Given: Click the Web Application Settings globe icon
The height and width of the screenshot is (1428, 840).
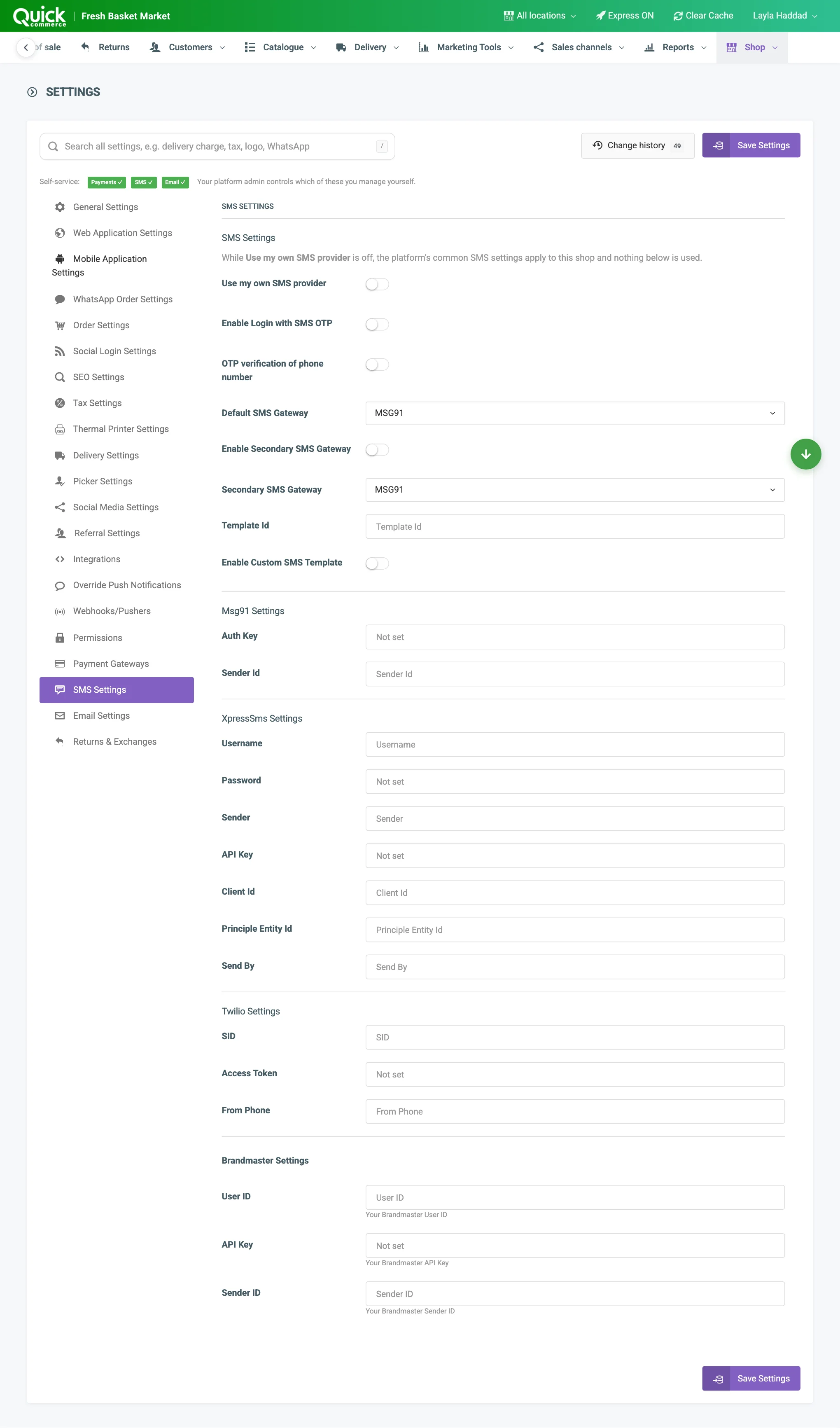Looking at the screenshot, I should pos(59,233).
